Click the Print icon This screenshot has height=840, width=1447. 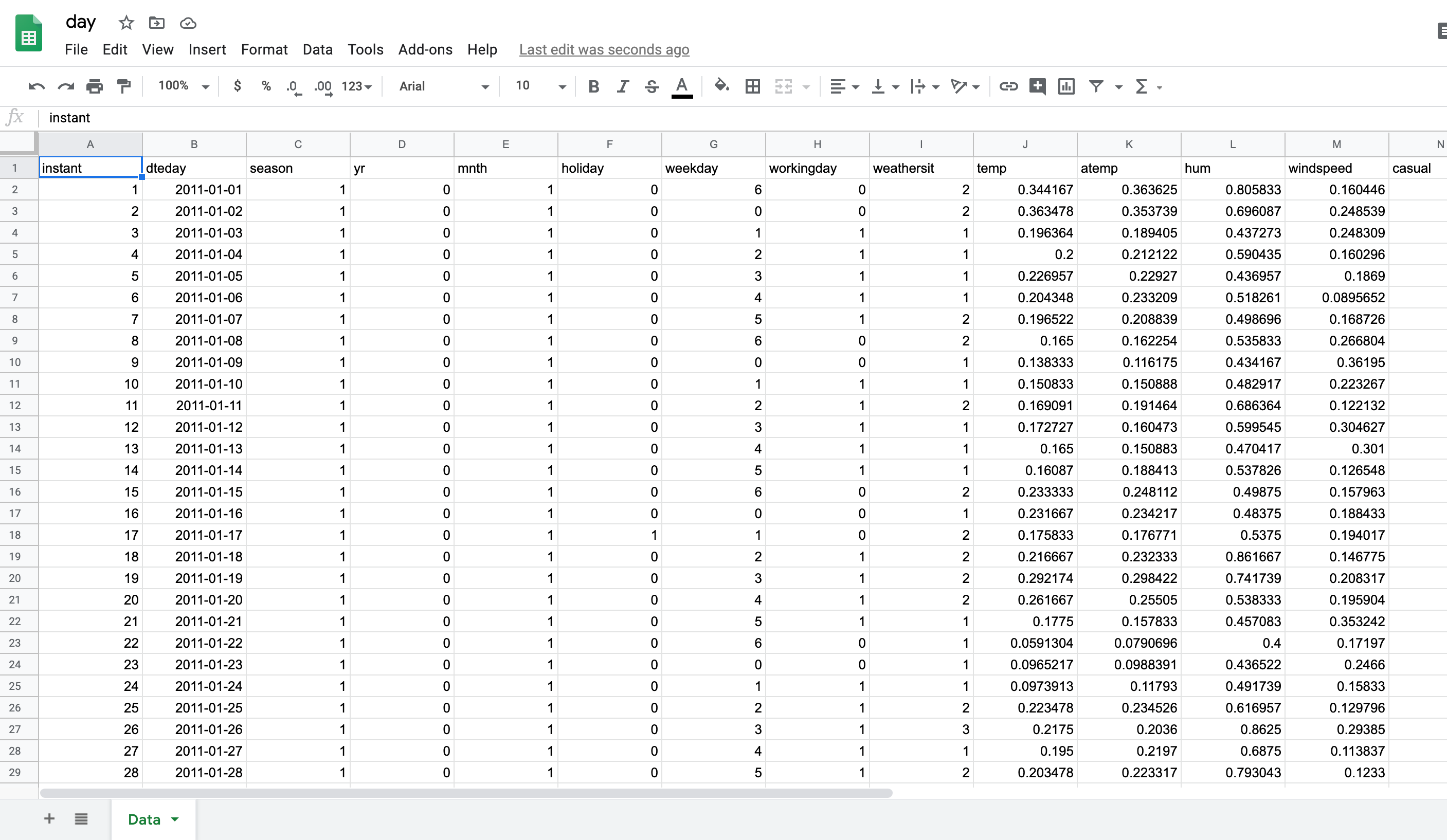(x=95, y=86)
